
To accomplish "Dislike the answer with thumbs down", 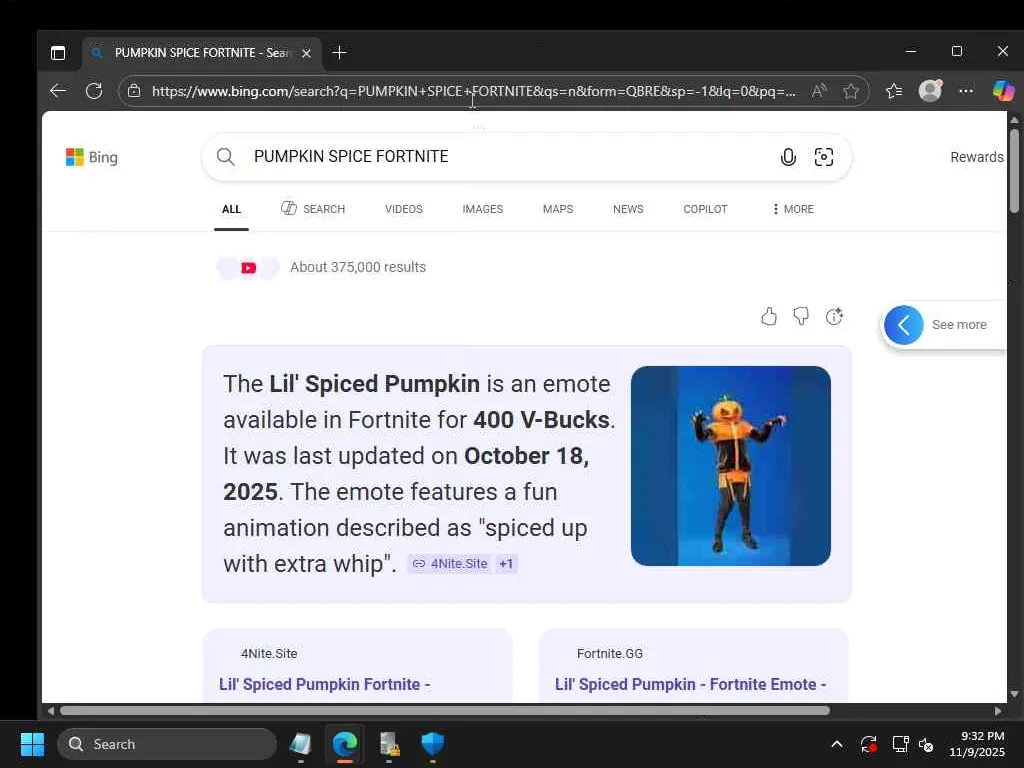I will point(801,317).
